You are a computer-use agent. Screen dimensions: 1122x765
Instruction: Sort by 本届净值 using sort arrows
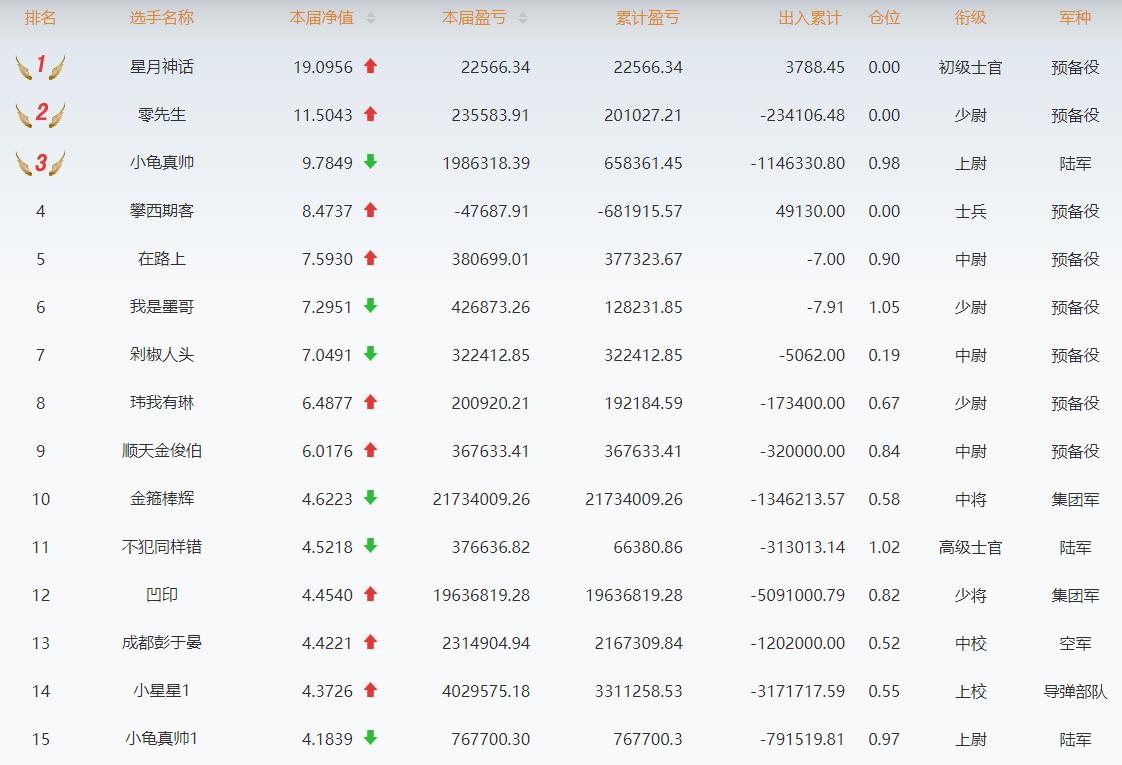coord(371,18)
